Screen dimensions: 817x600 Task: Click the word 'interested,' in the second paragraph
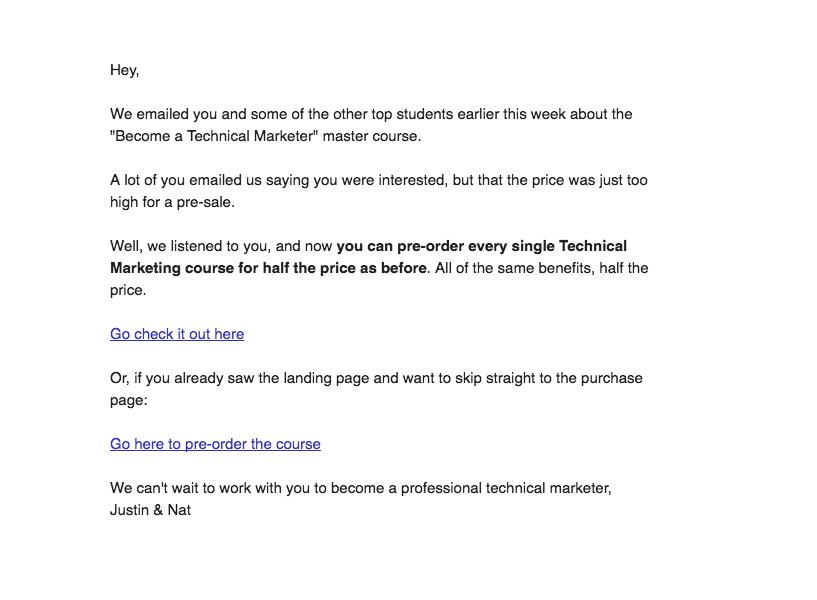click(x=413, y=180)
